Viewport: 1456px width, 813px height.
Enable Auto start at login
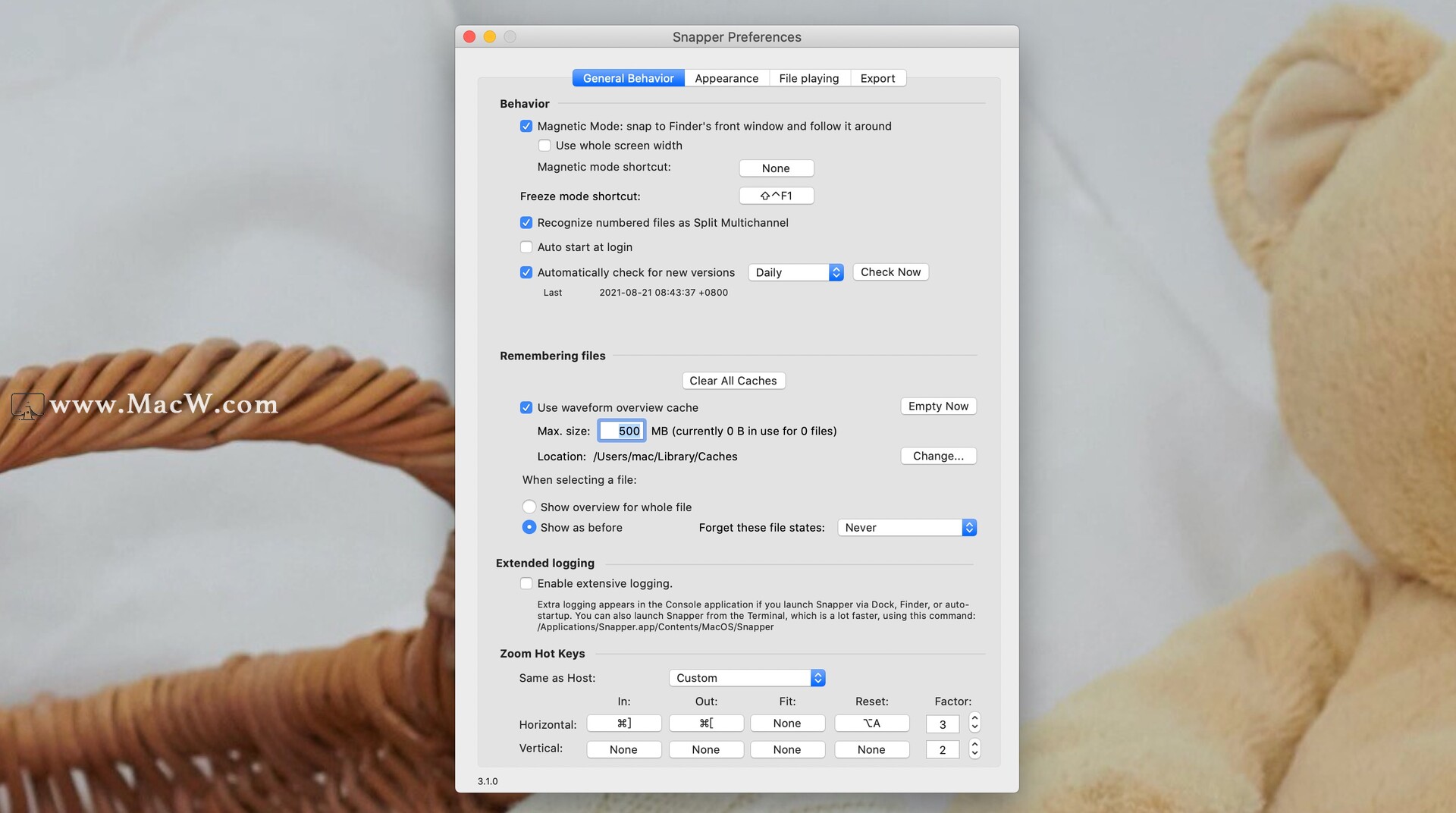pos(526,247)
